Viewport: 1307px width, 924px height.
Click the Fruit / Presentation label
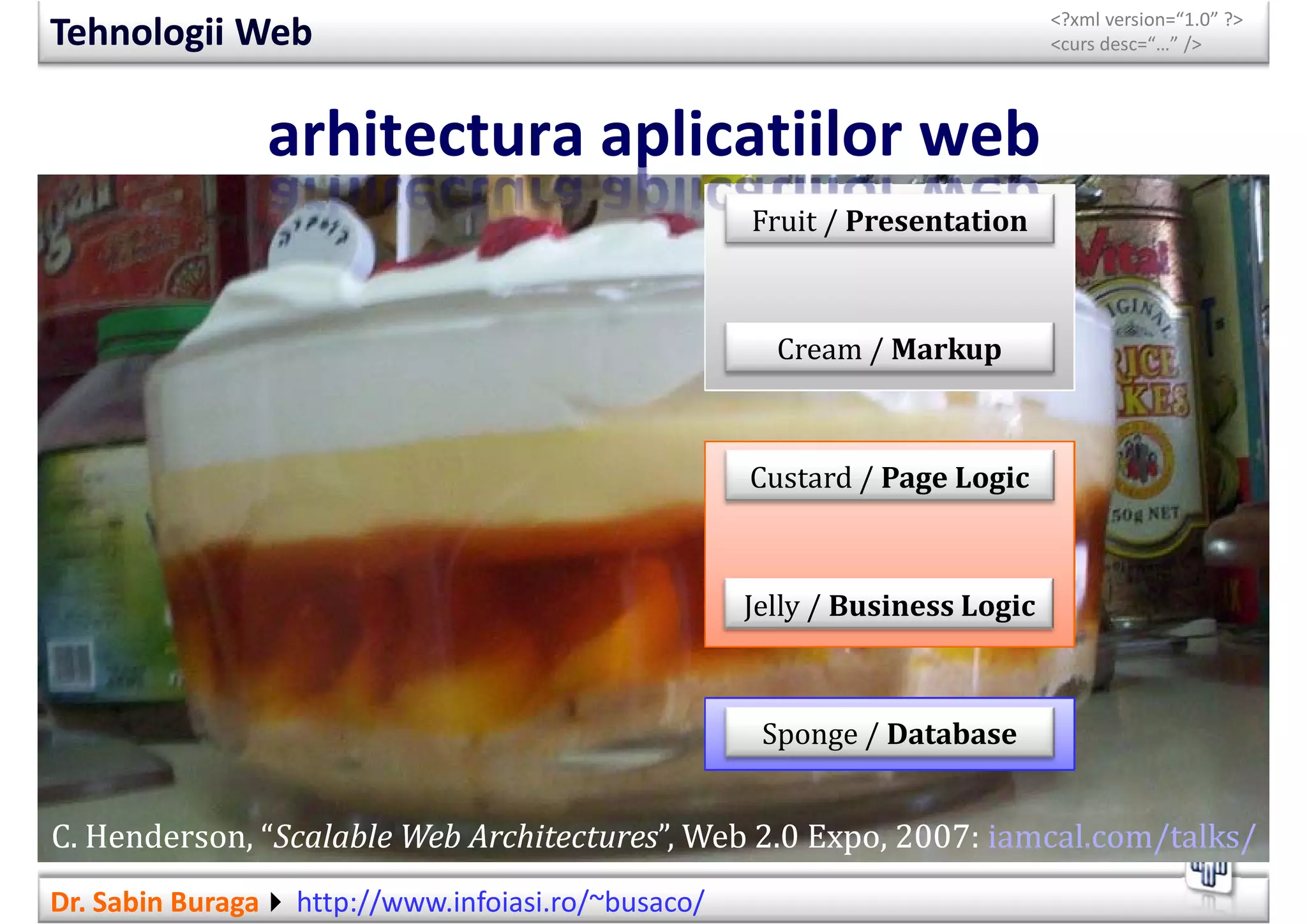[889, 220]
